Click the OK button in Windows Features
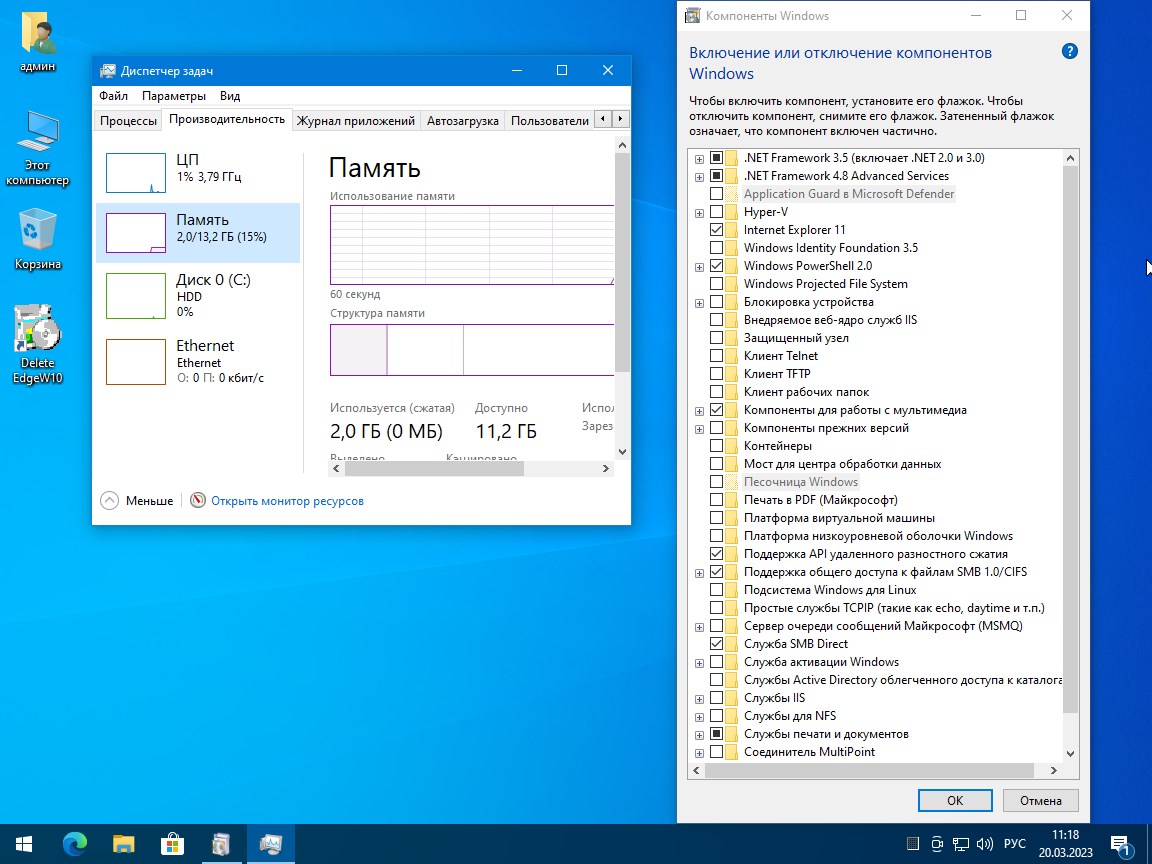 [x=954, y=800]
